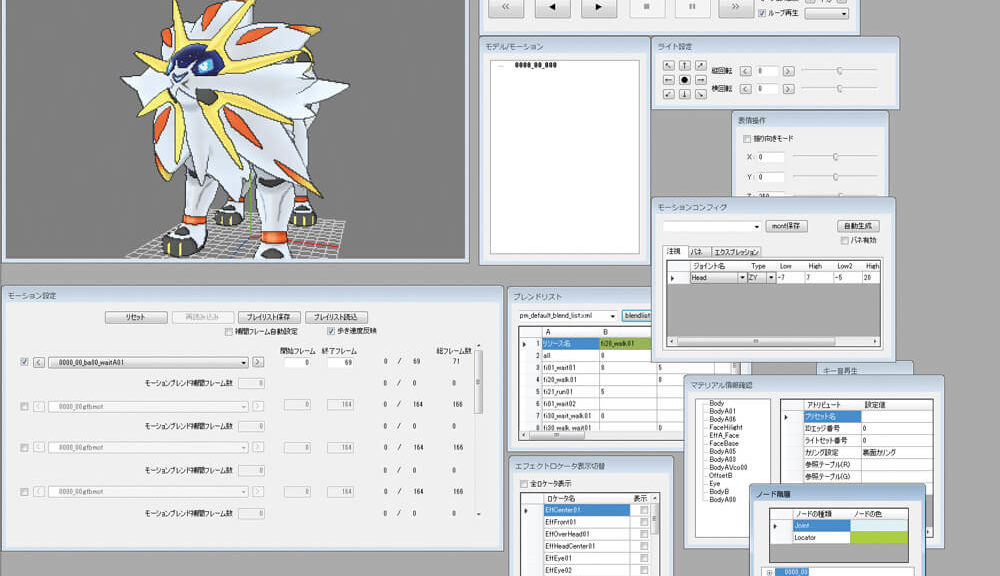Switch to エクスプレッション tab
This screenshot has width=1000, height=576.
735,252
